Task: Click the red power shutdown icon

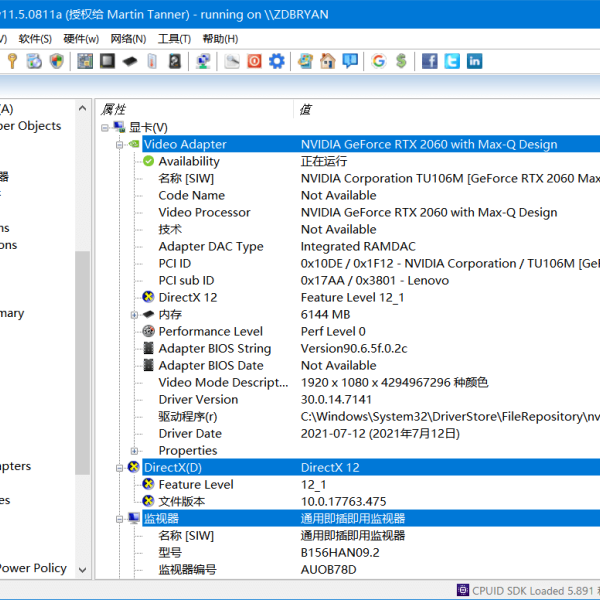Action: click(x=254, y=61)
